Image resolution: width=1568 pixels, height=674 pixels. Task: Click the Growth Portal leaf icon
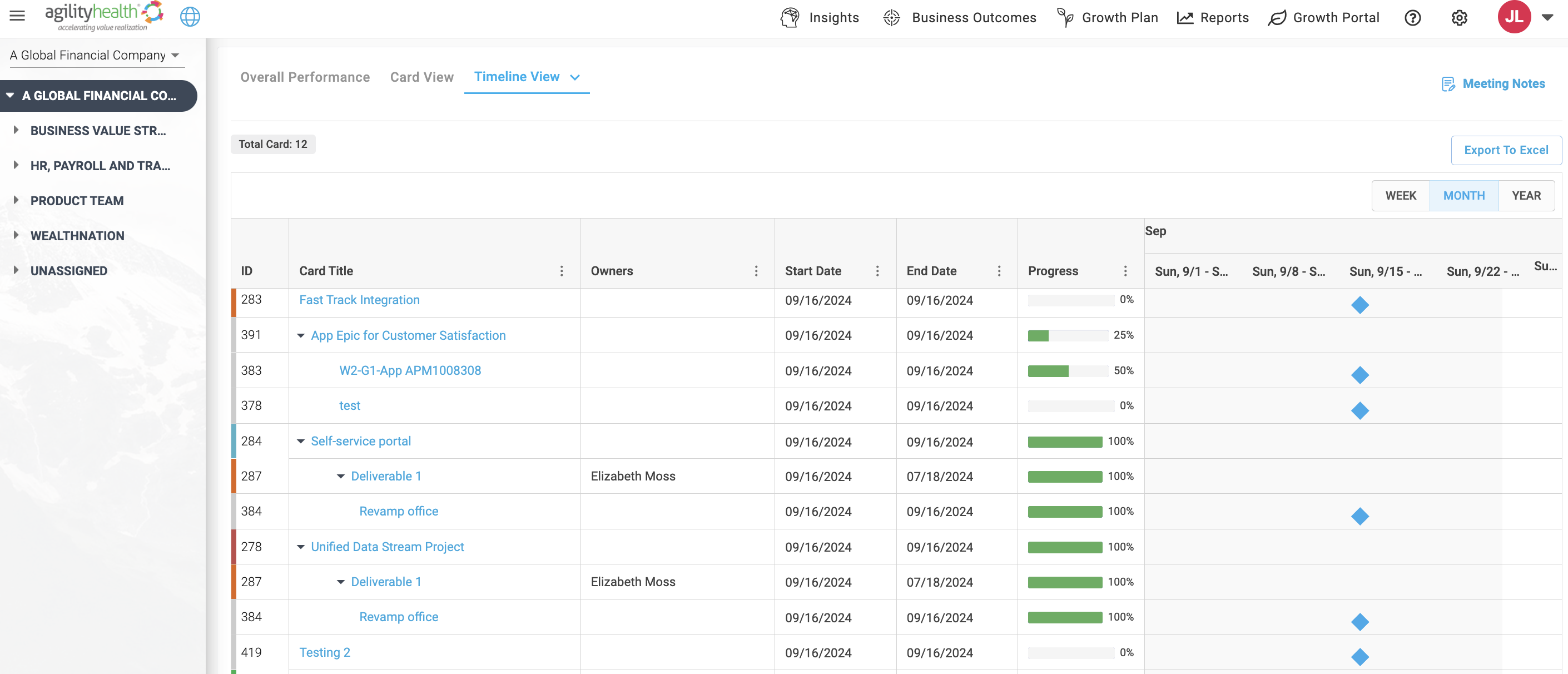[1277, 18]
